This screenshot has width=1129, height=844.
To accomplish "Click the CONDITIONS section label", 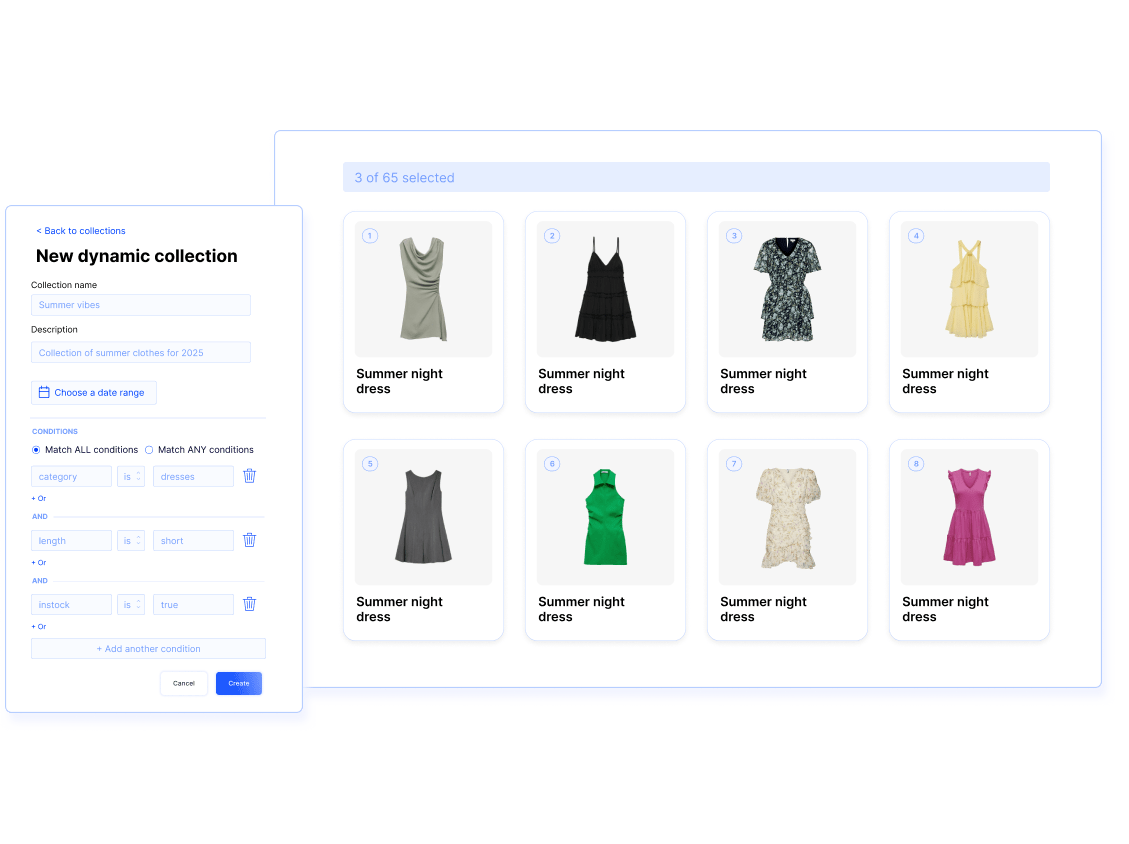I will [x=55, y=431].
